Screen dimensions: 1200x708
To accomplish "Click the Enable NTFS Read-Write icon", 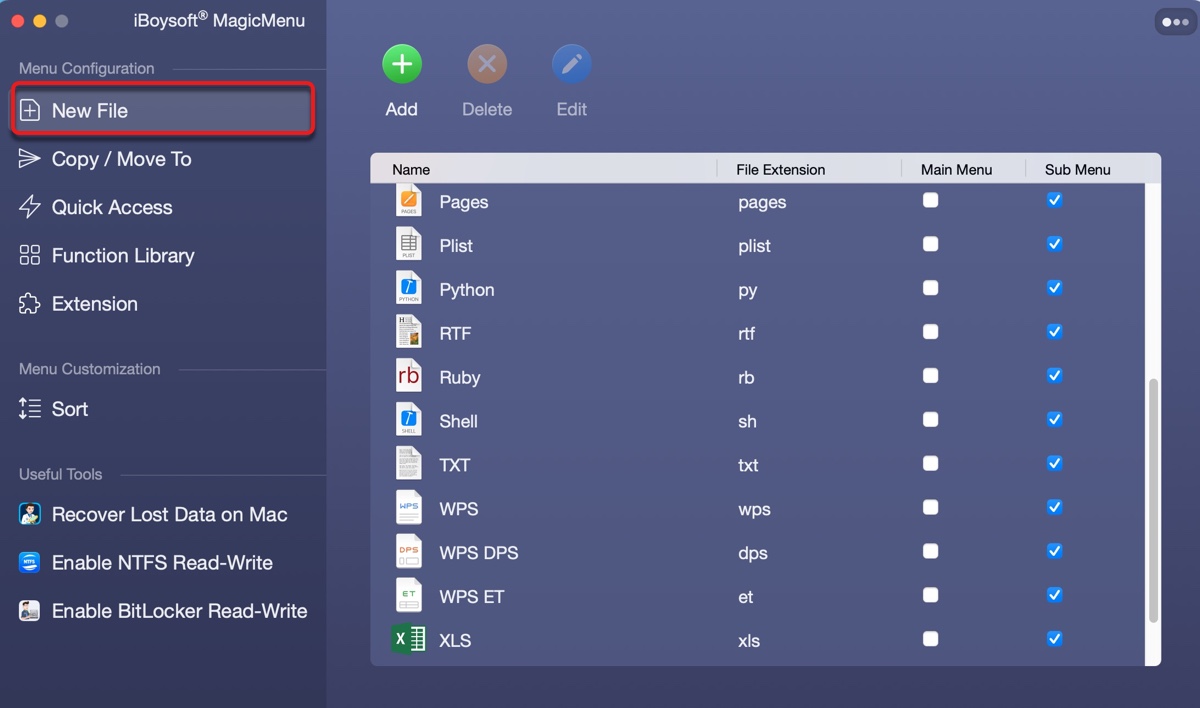I will point(30,563).
